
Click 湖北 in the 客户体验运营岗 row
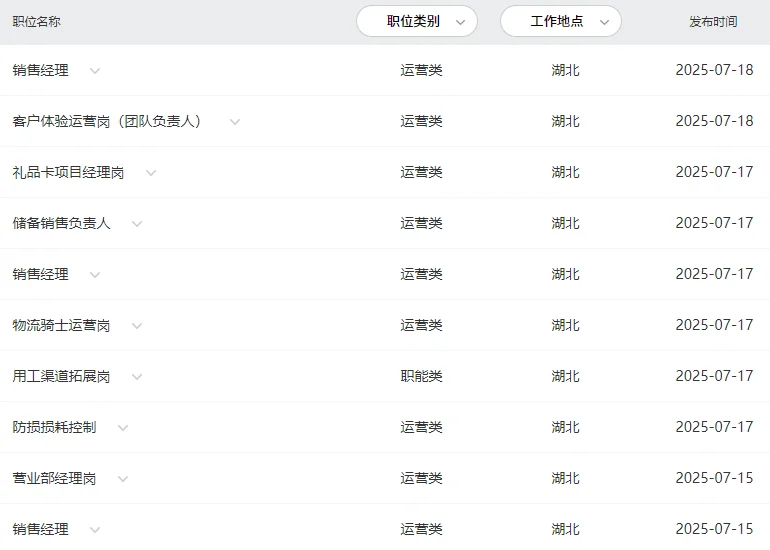[x=565, y=121]
